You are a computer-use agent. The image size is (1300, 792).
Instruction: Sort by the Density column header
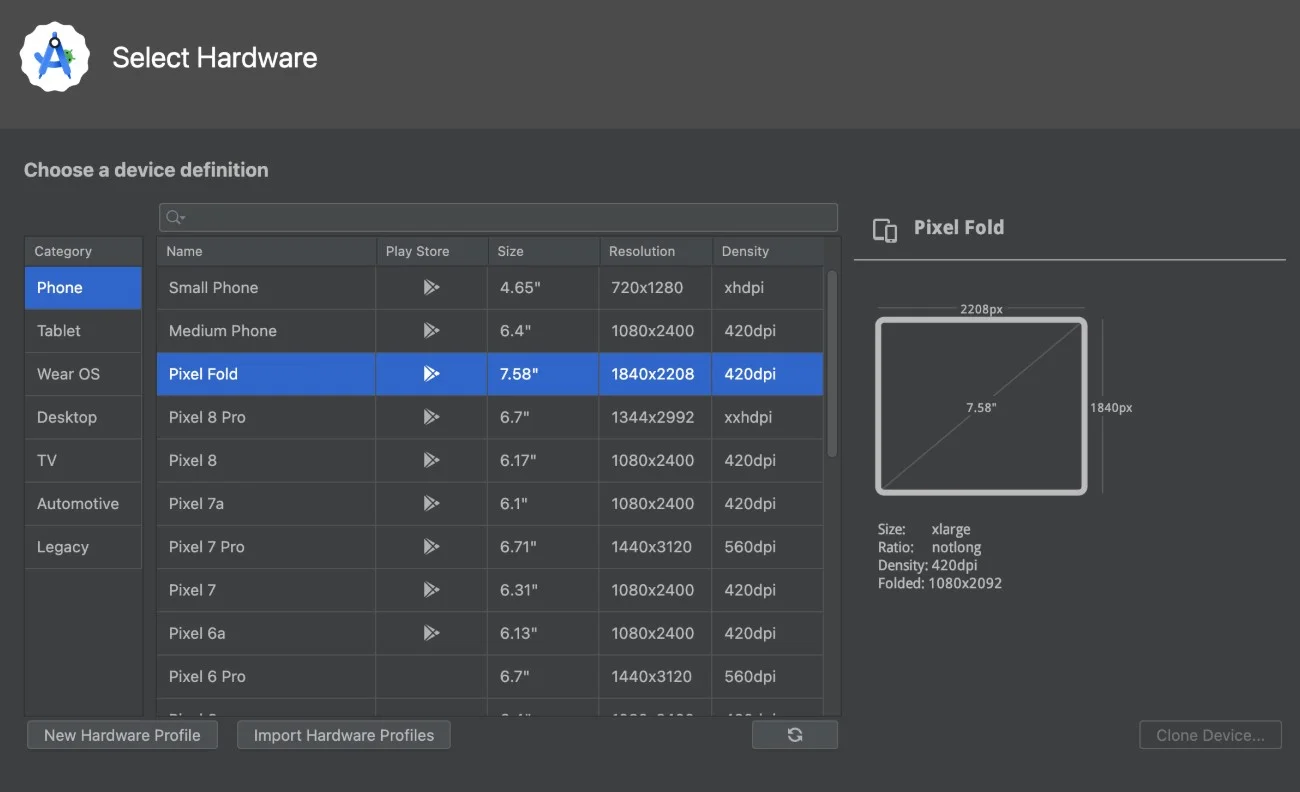pos(768,251)
